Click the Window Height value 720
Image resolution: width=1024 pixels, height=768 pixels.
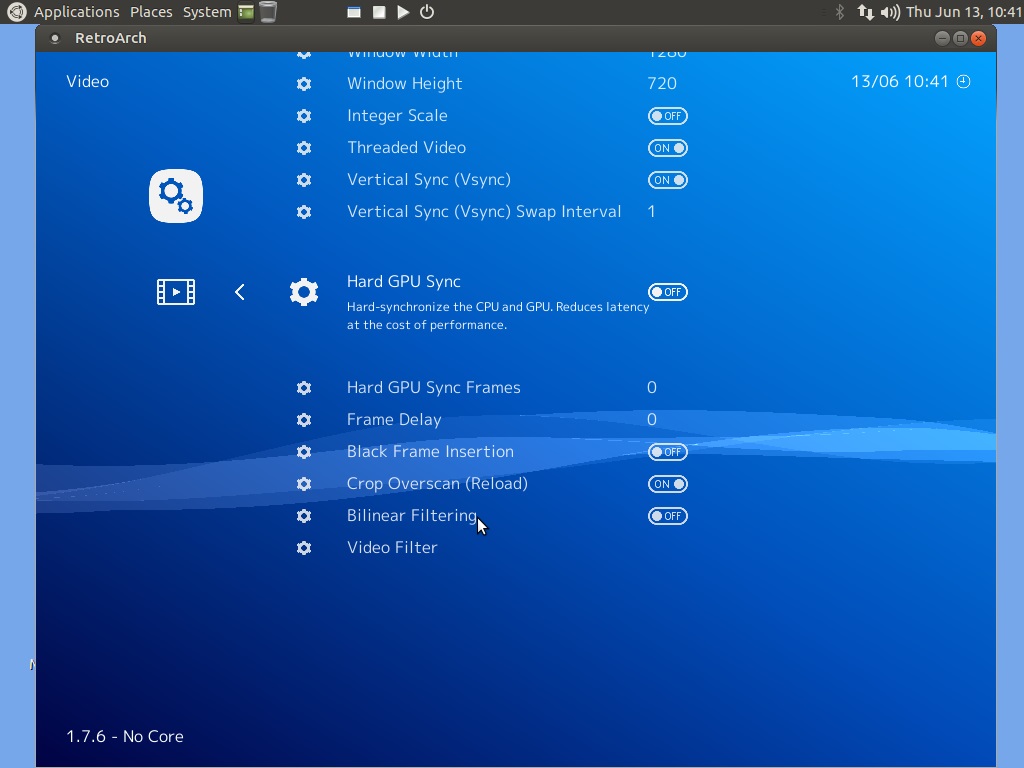(x=662, y=84)
